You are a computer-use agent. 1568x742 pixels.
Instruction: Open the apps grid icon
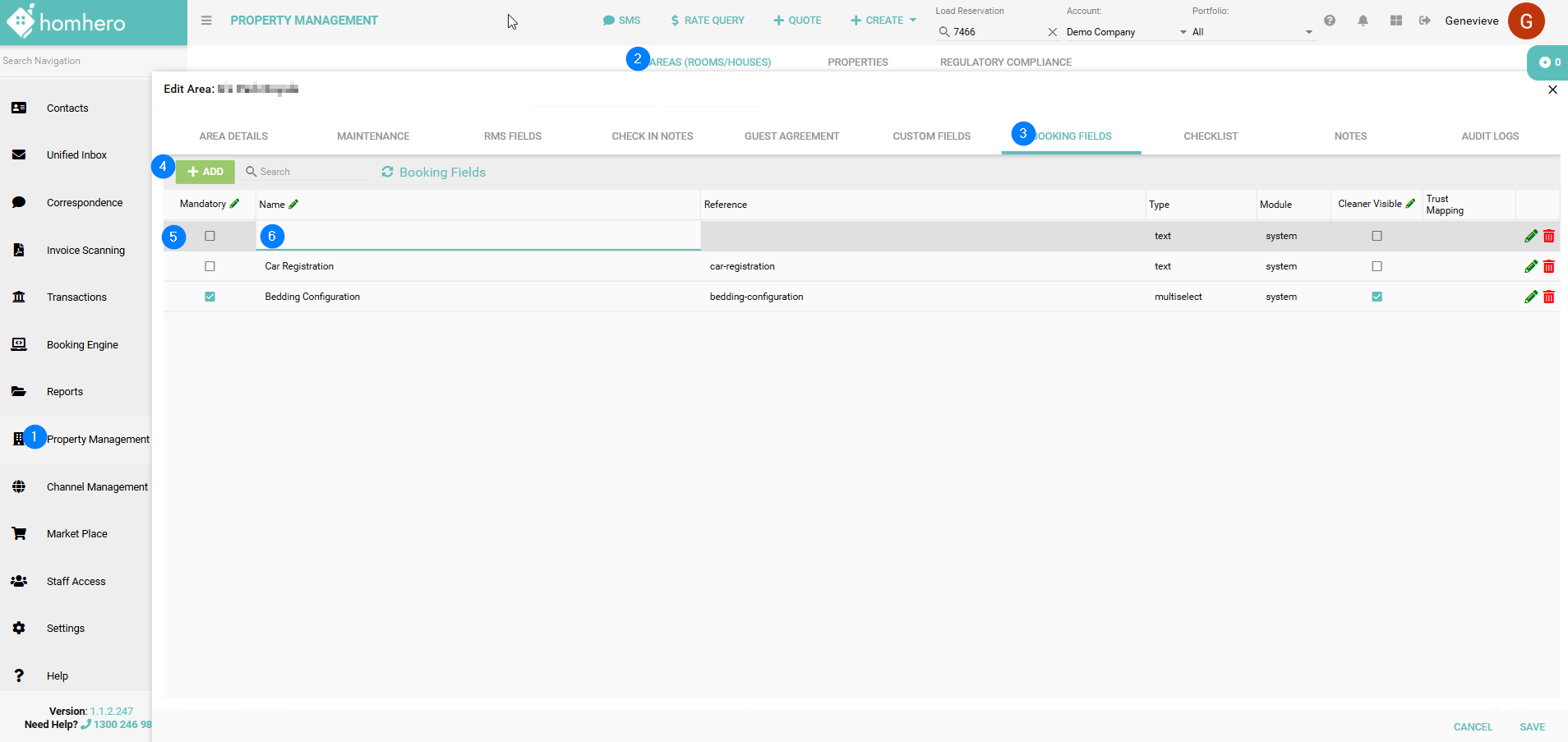point(1395,21)
